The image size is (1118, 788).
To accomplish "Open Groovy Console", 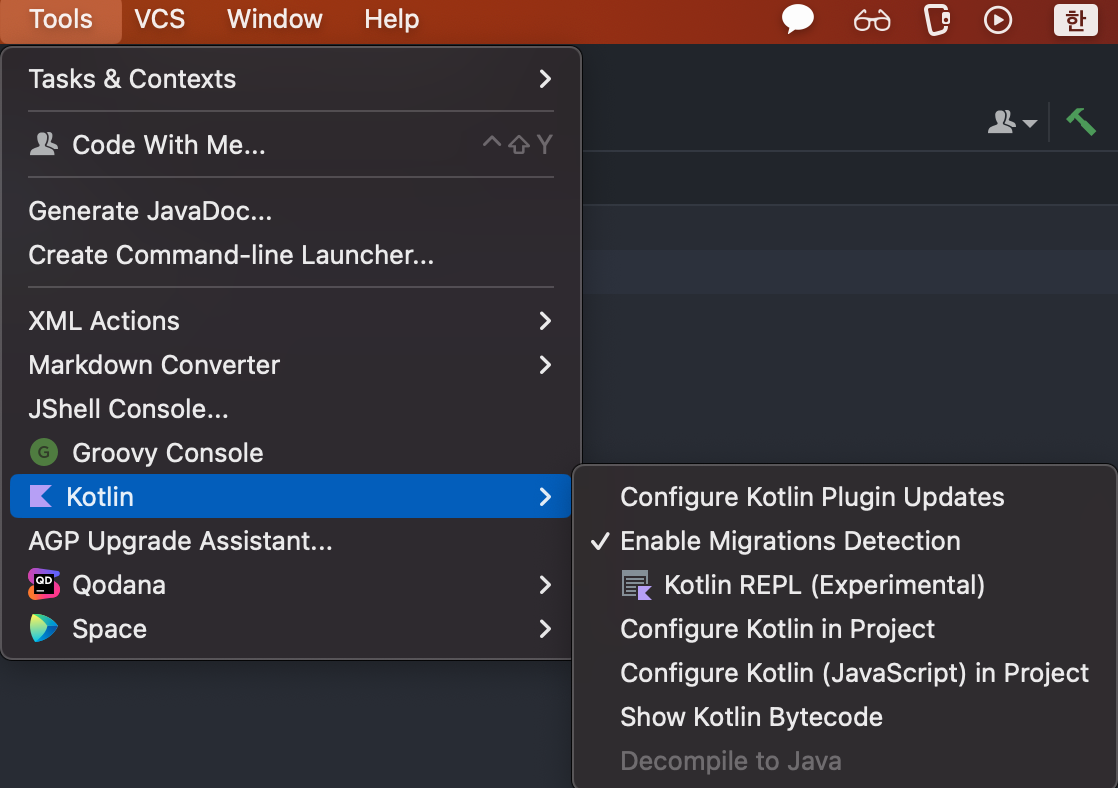I will coord(291,453).
